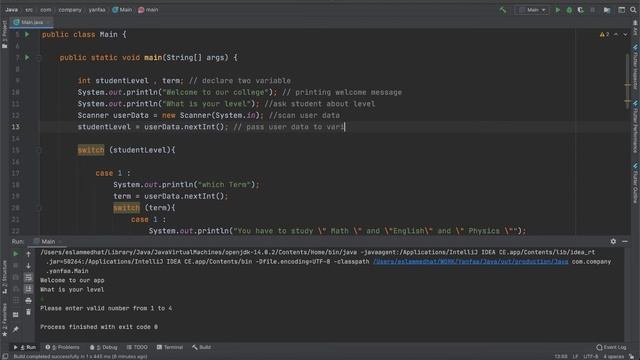The width and height of the screenshot is (640, 360).
Task: Select the Main tab in Run panel
Action: click(x=48, y=242)
